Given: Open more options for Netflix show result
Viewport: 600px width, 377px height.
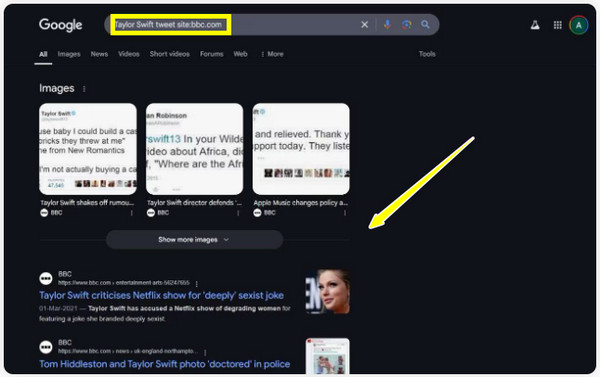Looking at the screenshot, I should tap(197, 284).
